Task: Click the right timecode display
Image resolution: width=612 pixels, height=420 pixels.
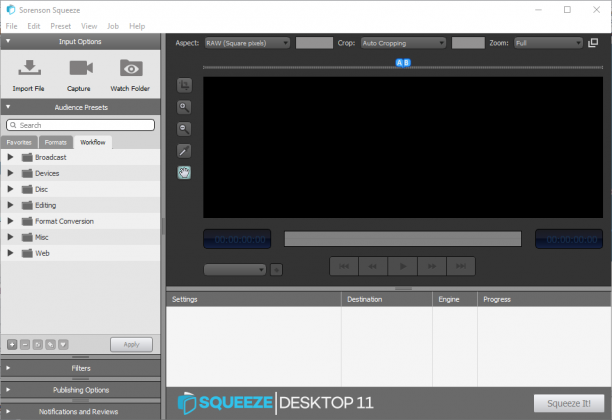Action: click(569, 239)
